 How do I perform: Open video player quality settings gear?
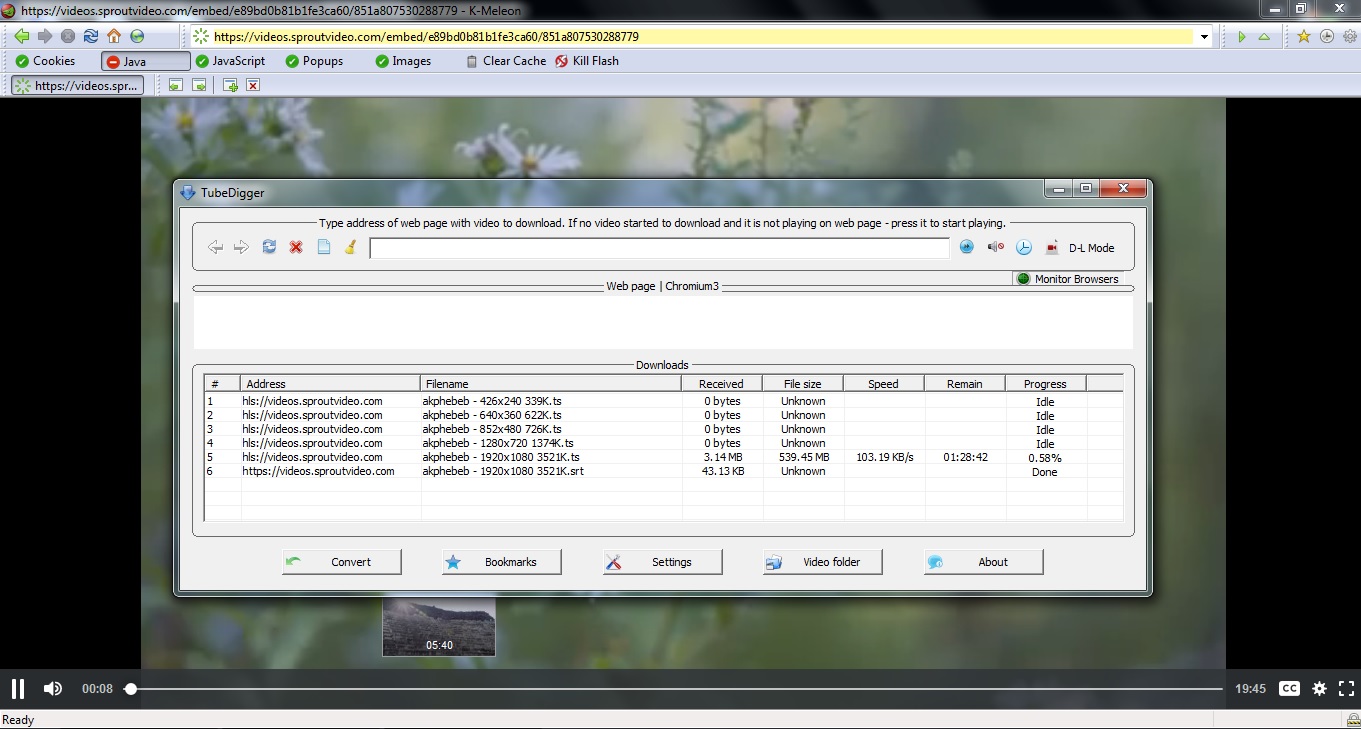click(1319, 688)
